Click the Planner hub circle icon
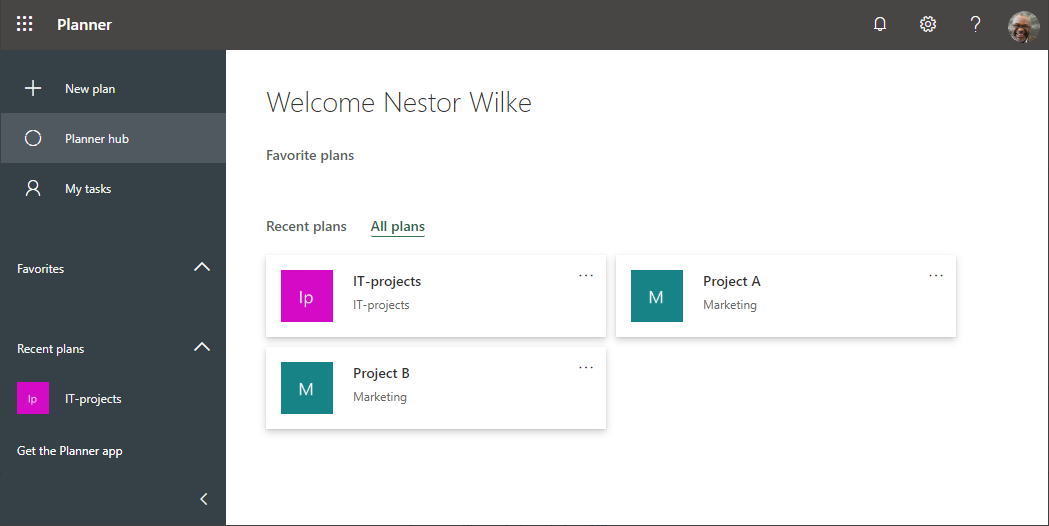Viewport: 1049px width, 526px height. tap(33, 138)
